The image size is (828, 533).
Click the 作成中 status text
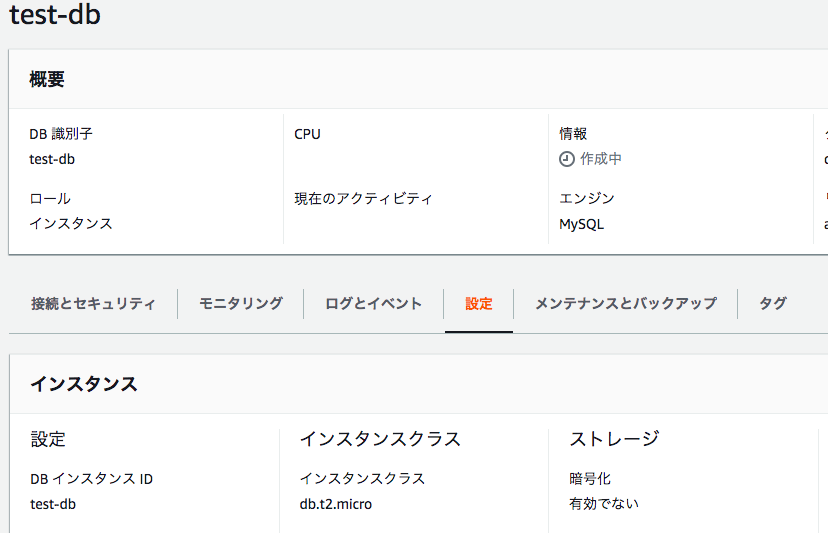601,158
